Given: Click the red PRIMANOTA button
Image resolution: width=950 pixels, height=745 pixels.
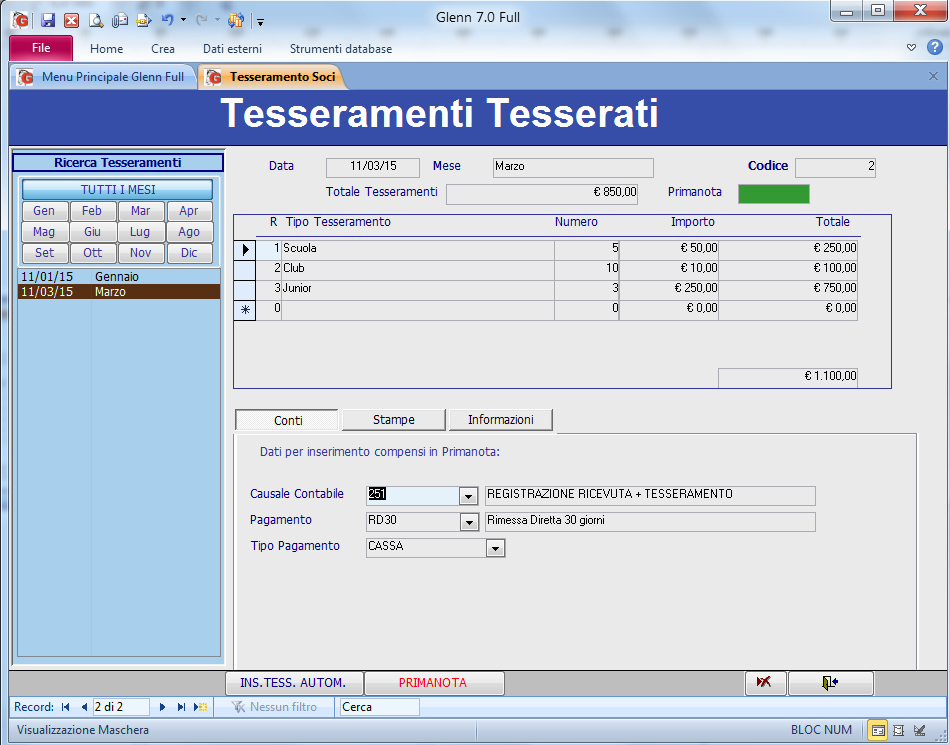Looking at the screenshot, I should pos(434,683).
